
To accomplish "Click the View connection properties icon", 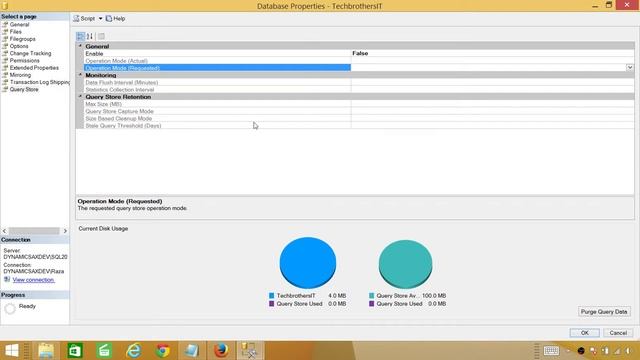I will coord(7,280).
